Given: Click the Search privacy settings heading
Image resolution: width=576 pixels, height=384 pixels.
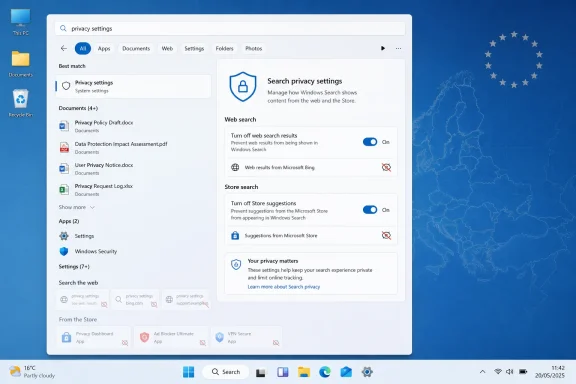Looking at the screenshot, I should click(305, 81).
